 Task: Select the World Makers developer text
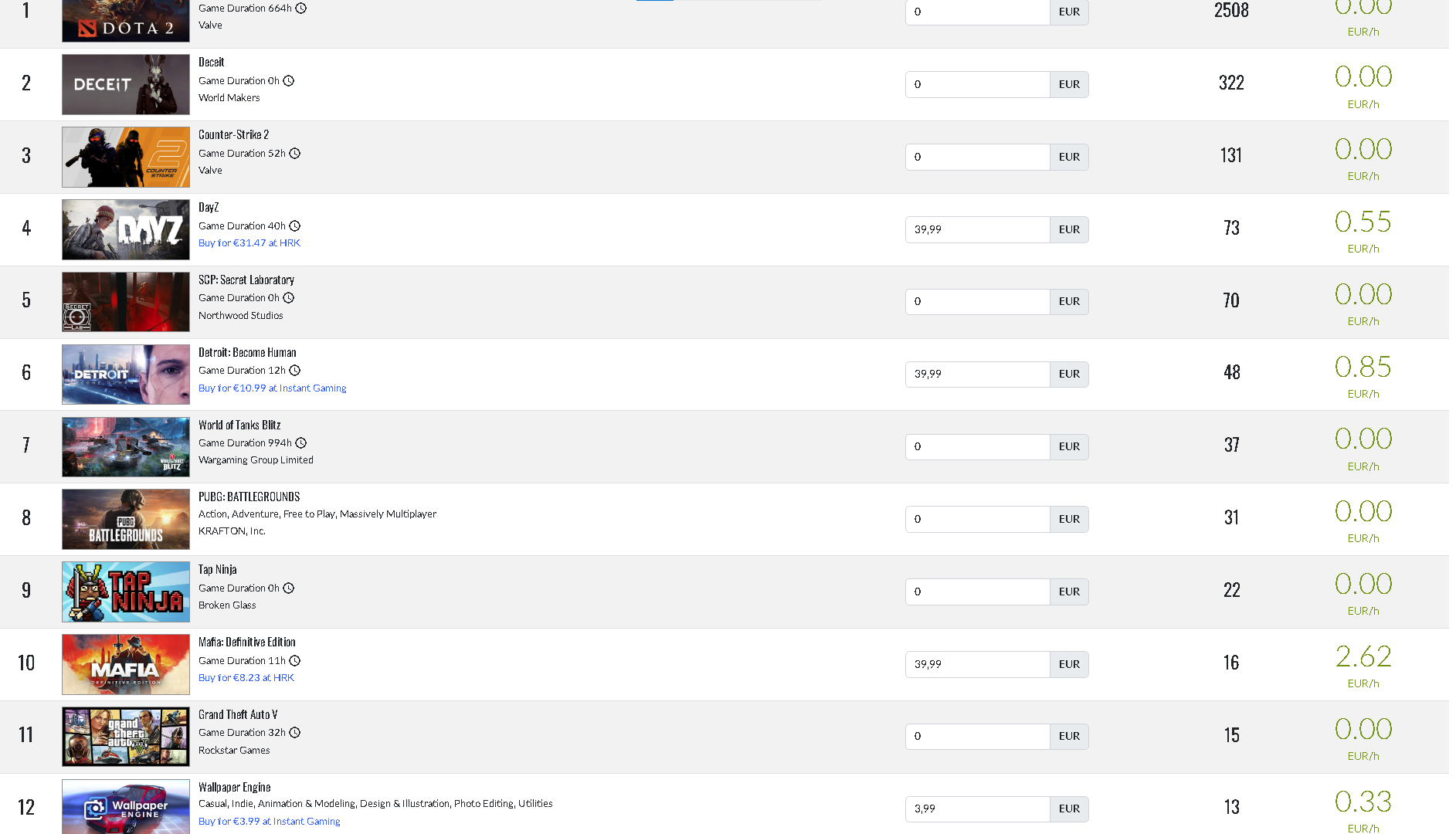tap(229, 98)
